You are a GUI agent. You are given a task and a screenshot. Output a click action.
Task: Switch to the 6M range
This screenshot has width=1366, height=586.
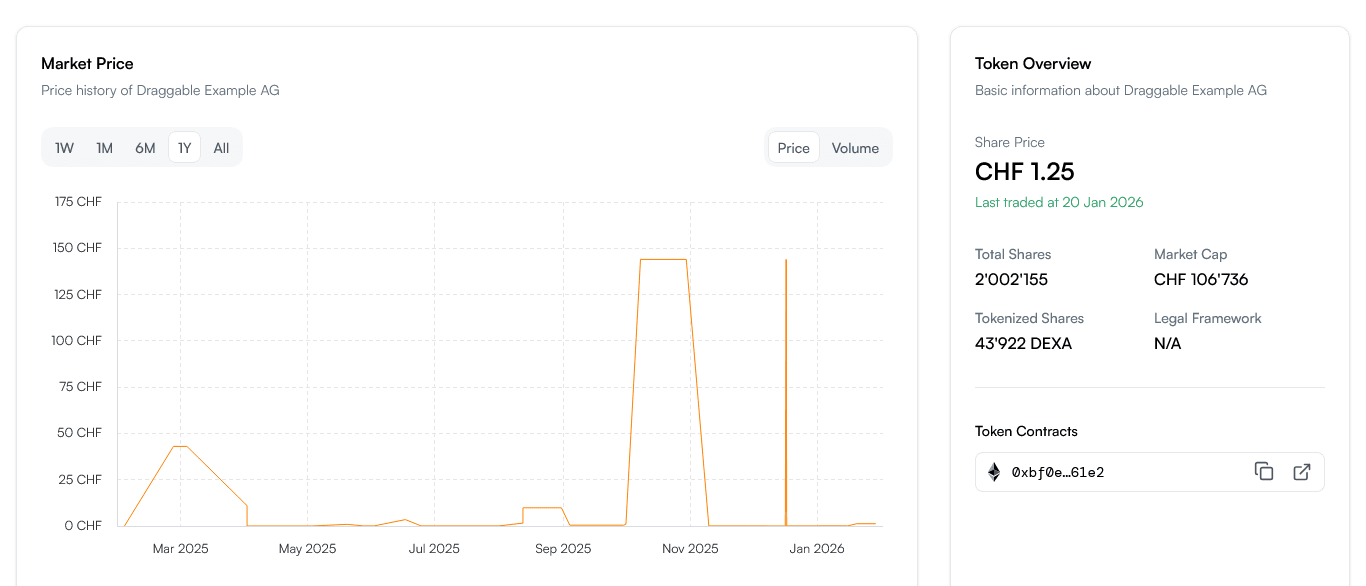(145, 148)
